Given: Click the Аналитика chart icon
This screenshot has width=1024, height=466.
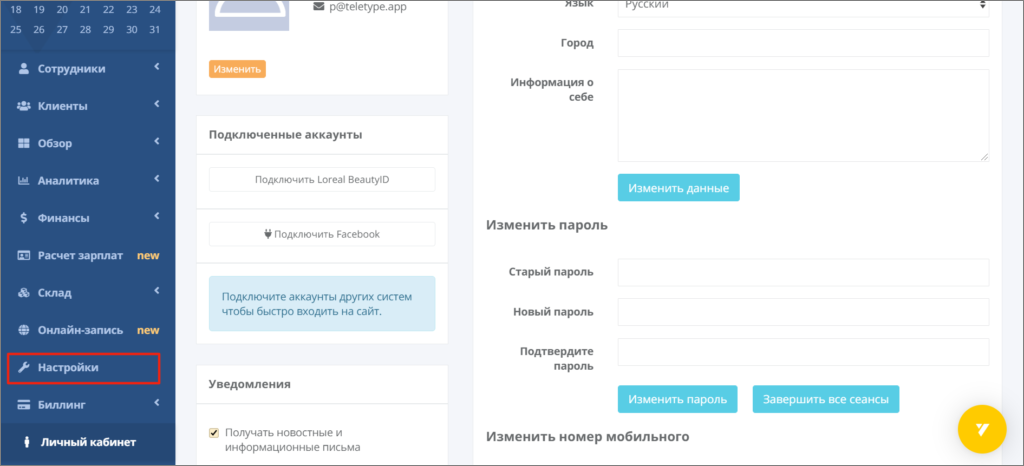Looking at the screenshot, I should [25, 181].
